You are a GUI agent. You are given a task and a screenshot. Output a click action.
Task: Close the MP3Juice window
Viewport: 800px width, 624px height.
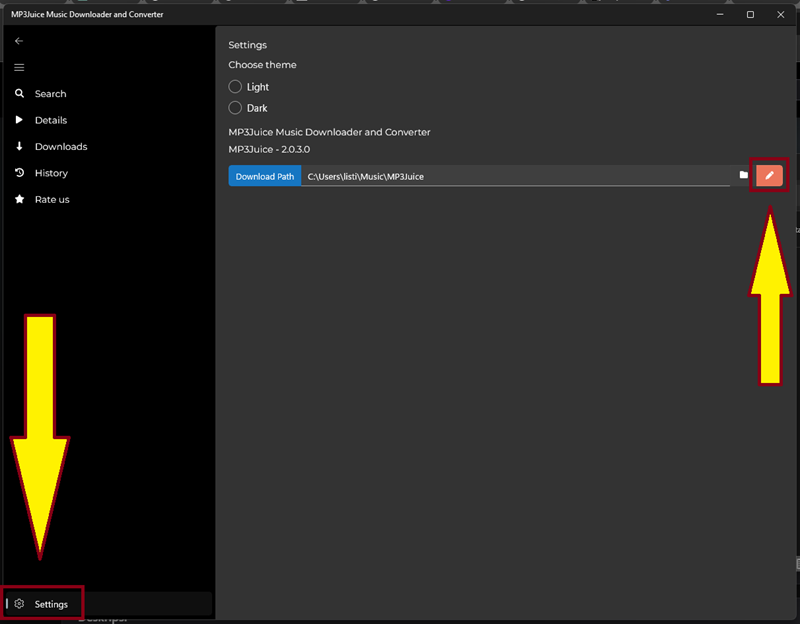780,14
